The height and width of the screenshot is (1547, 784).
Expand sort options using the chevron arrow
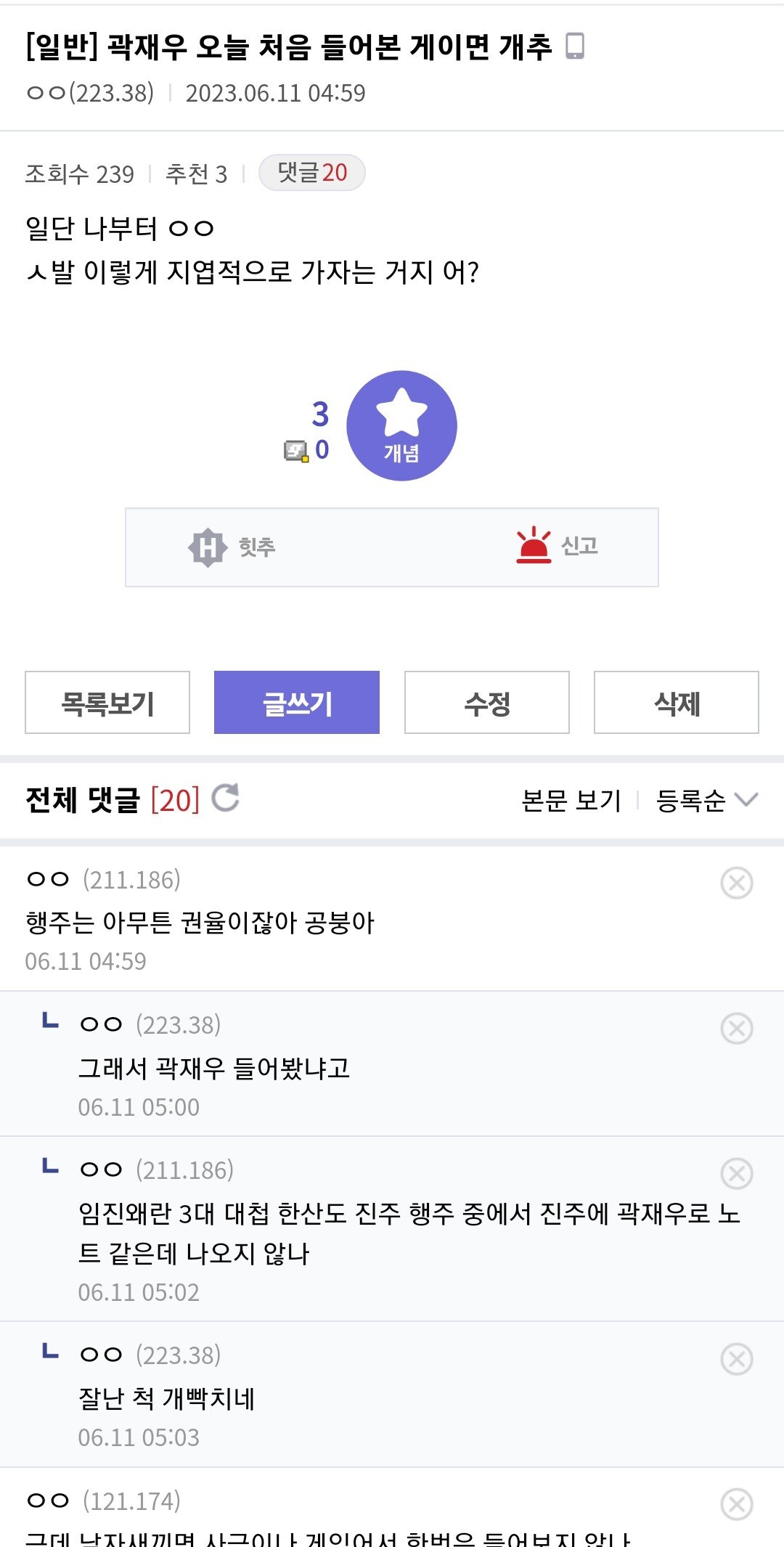point(746,799)
